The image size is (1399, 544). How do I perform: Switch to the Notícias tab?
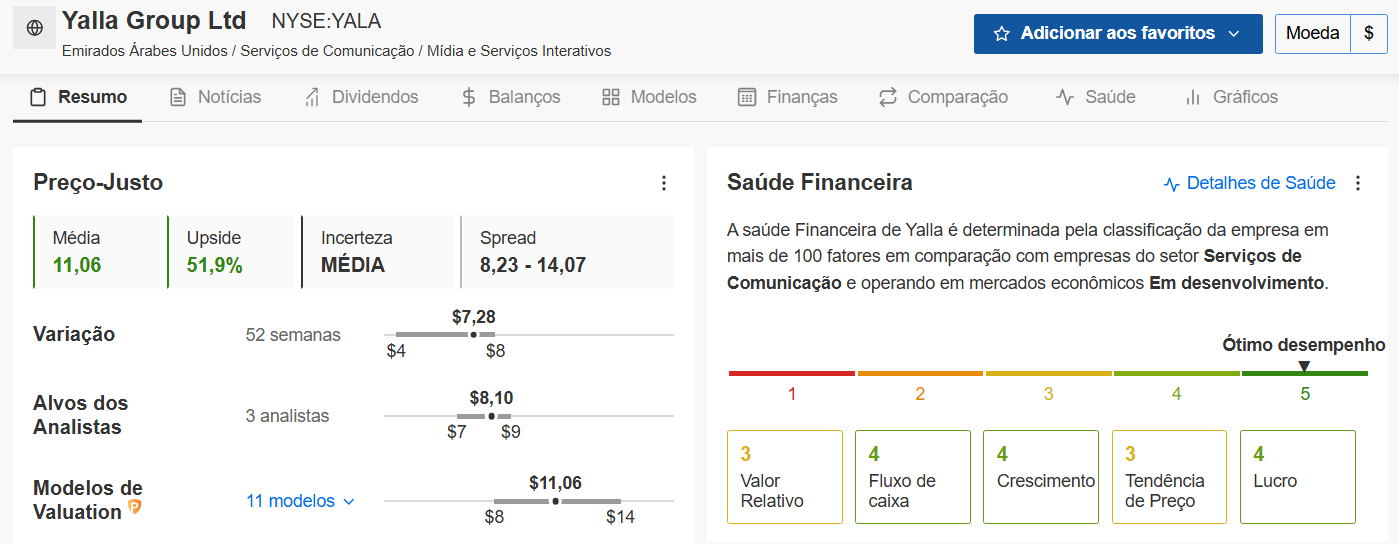[215, 97]
